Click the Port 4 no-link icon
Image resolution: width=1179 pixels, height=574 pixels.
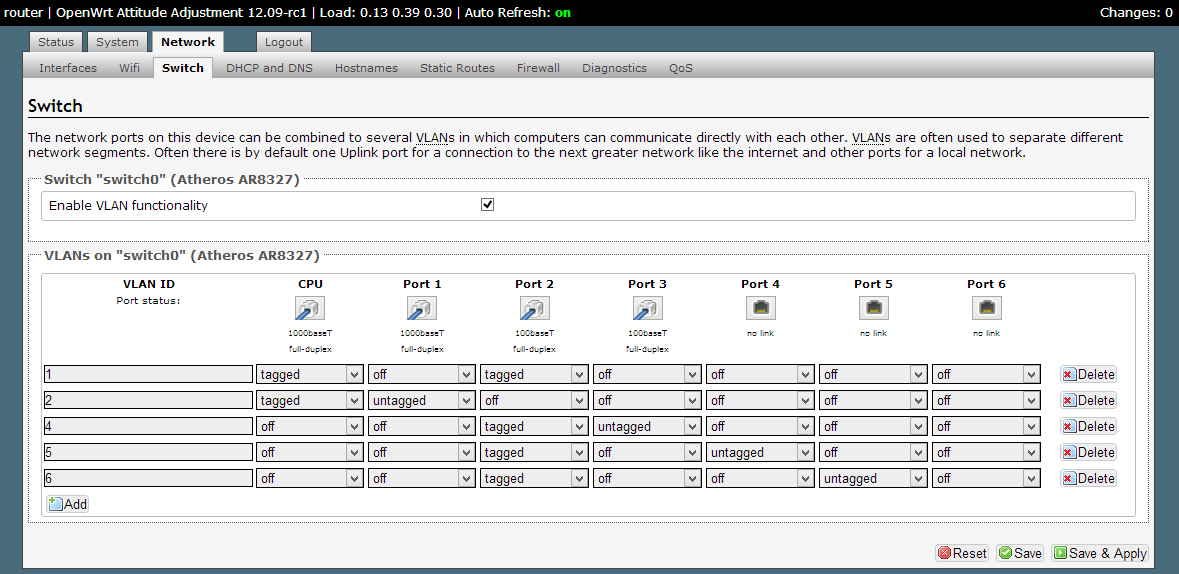(760, 308)
